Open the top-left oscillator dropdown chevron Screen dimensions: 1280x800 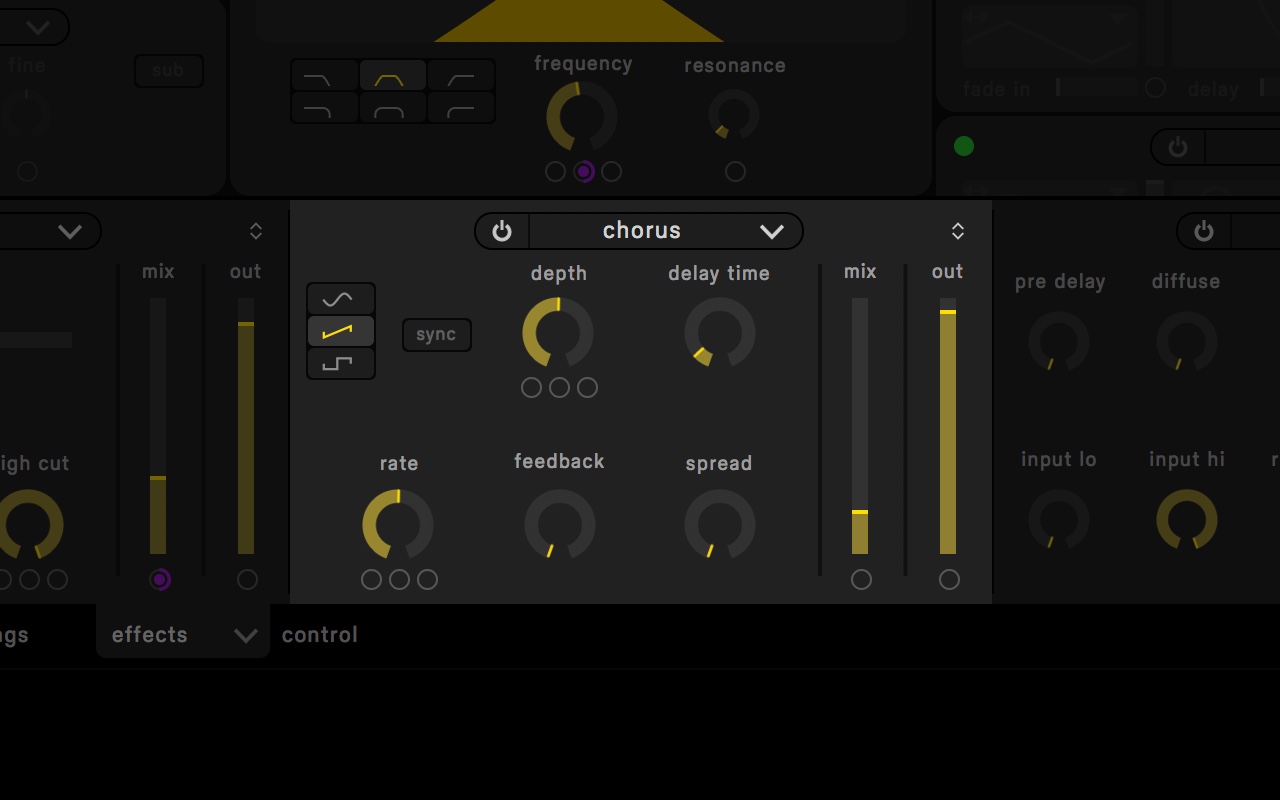coord(38,27)
